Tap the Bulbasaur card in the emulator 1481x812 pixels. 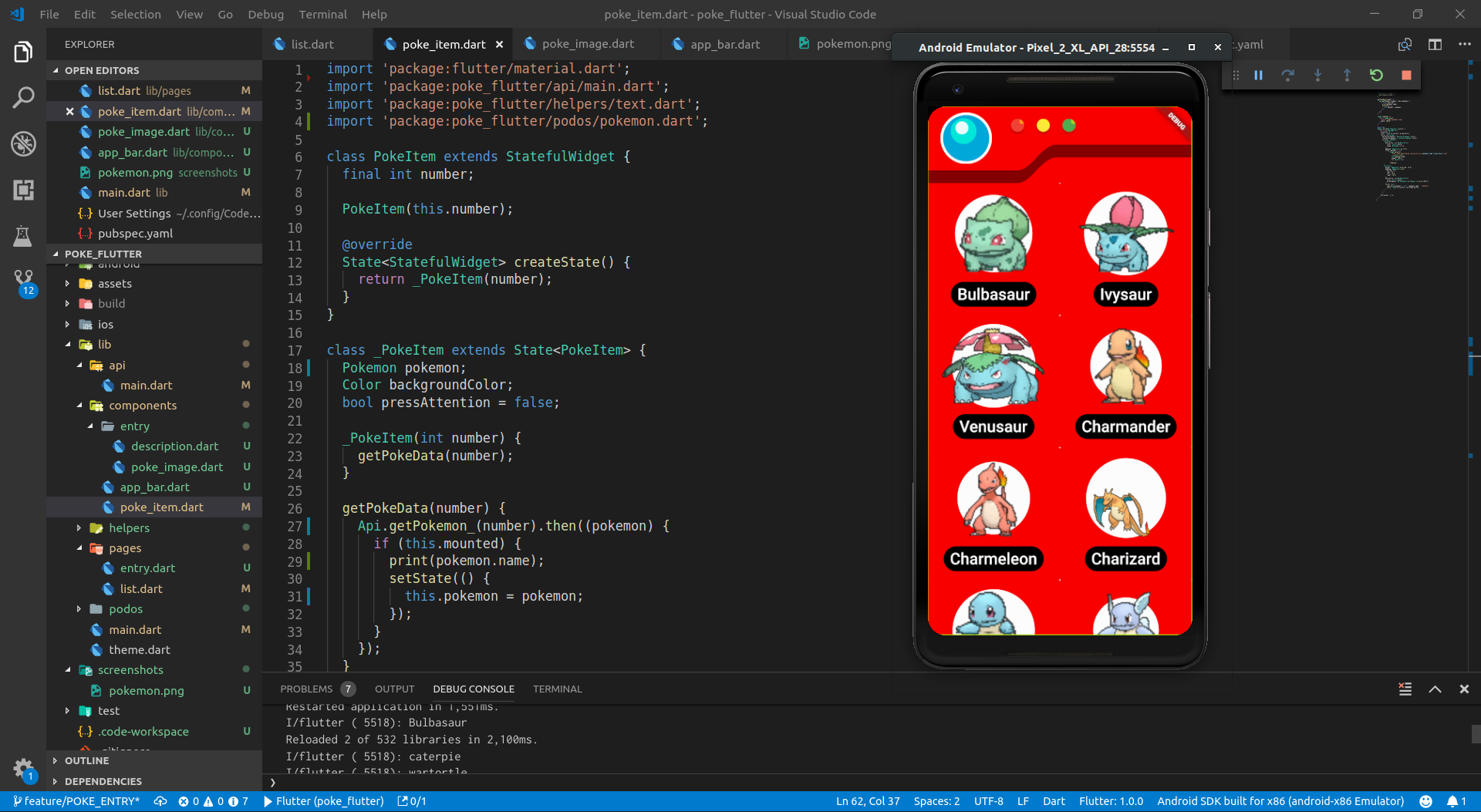994,250
